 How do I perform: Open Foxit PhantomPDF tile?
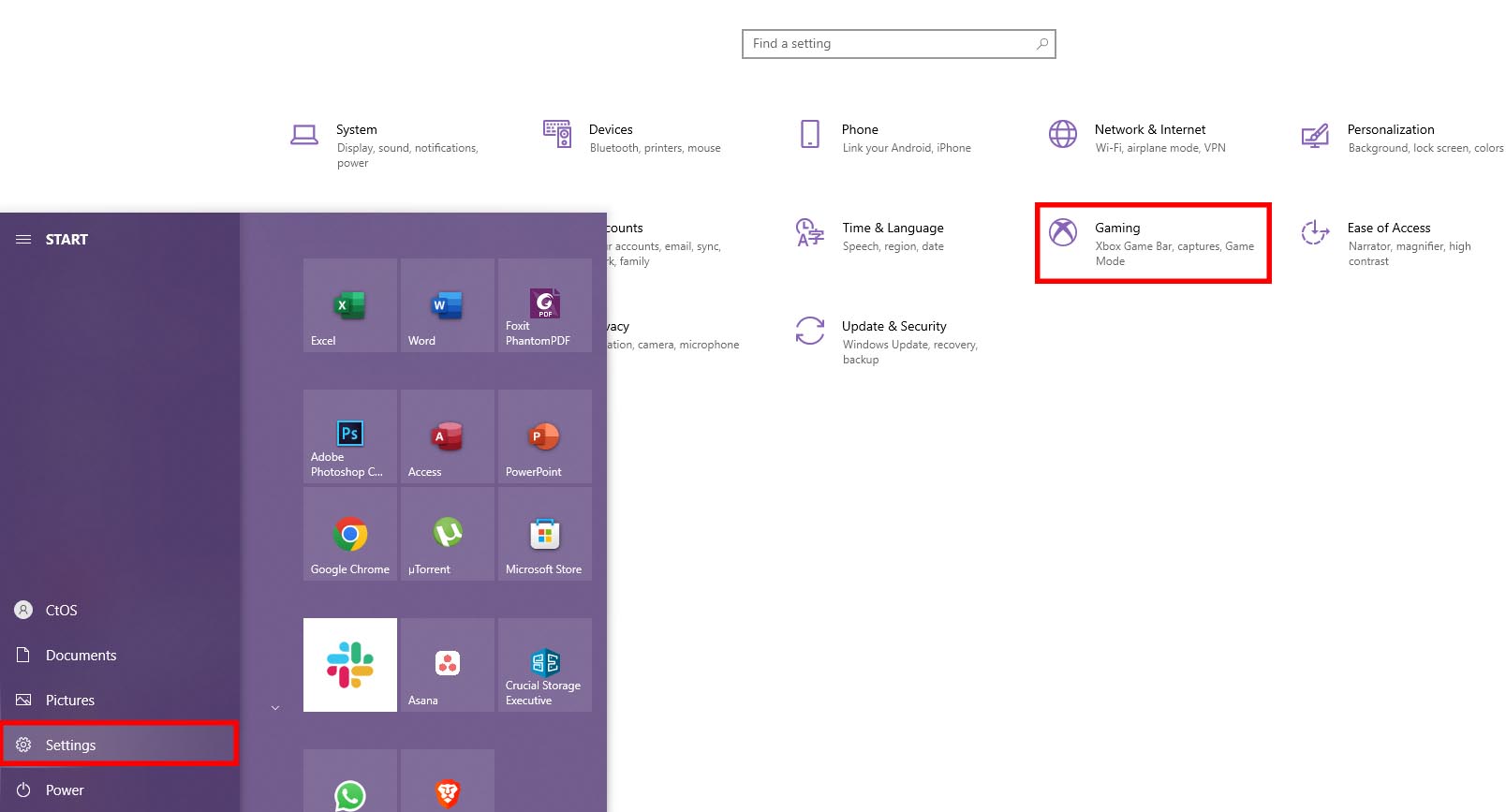pos(544,305)
